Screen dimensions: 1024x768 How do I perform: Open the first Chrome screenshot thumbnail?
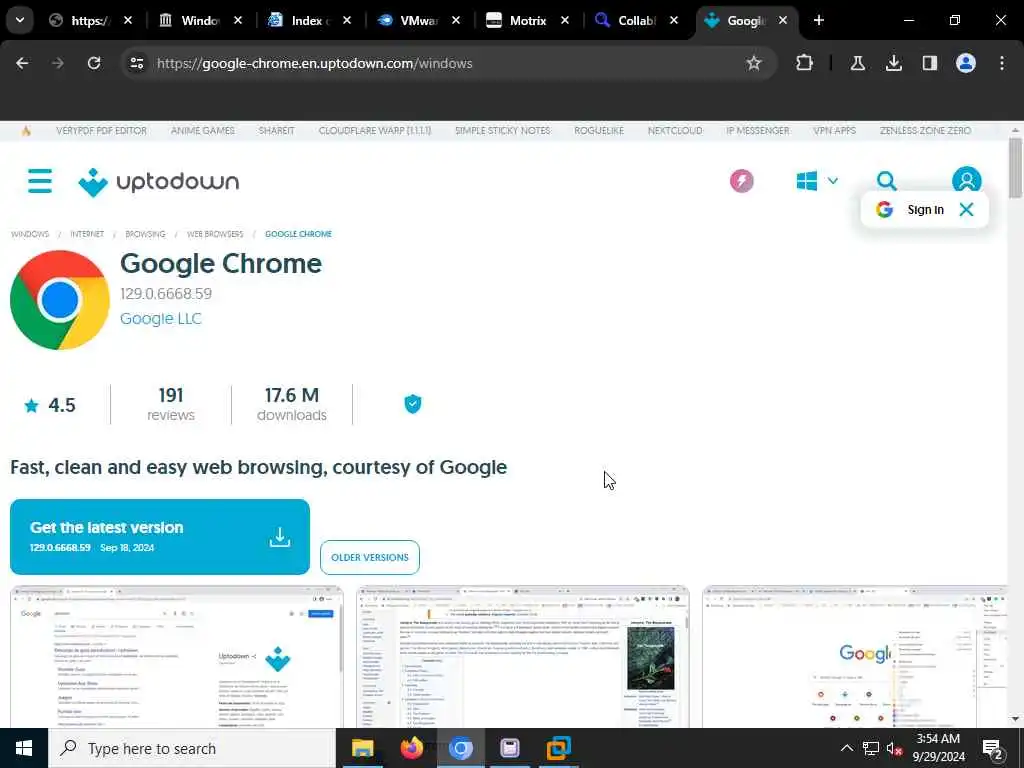pos(176,657)
